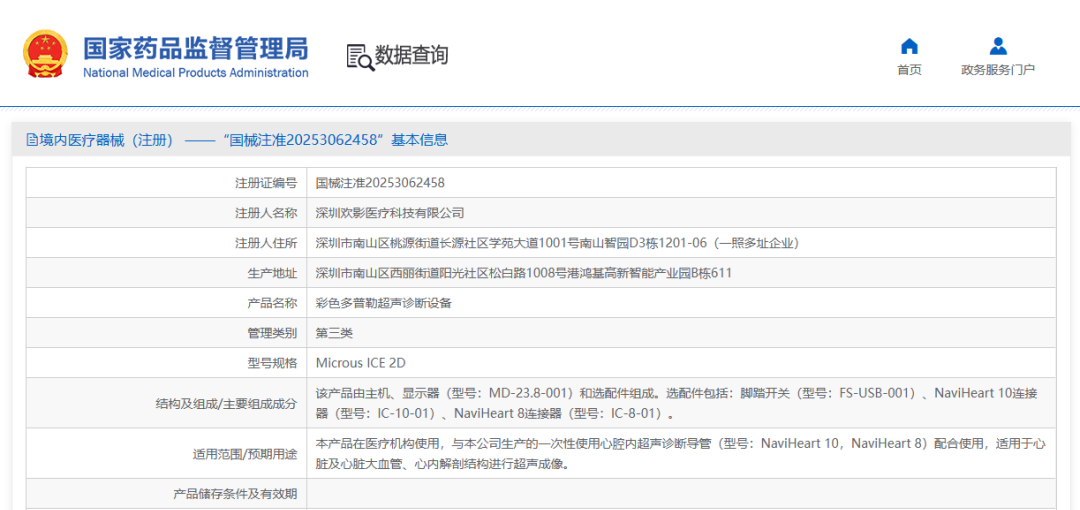Click the National Medical Products Administration text

click(x=195, y=73)
